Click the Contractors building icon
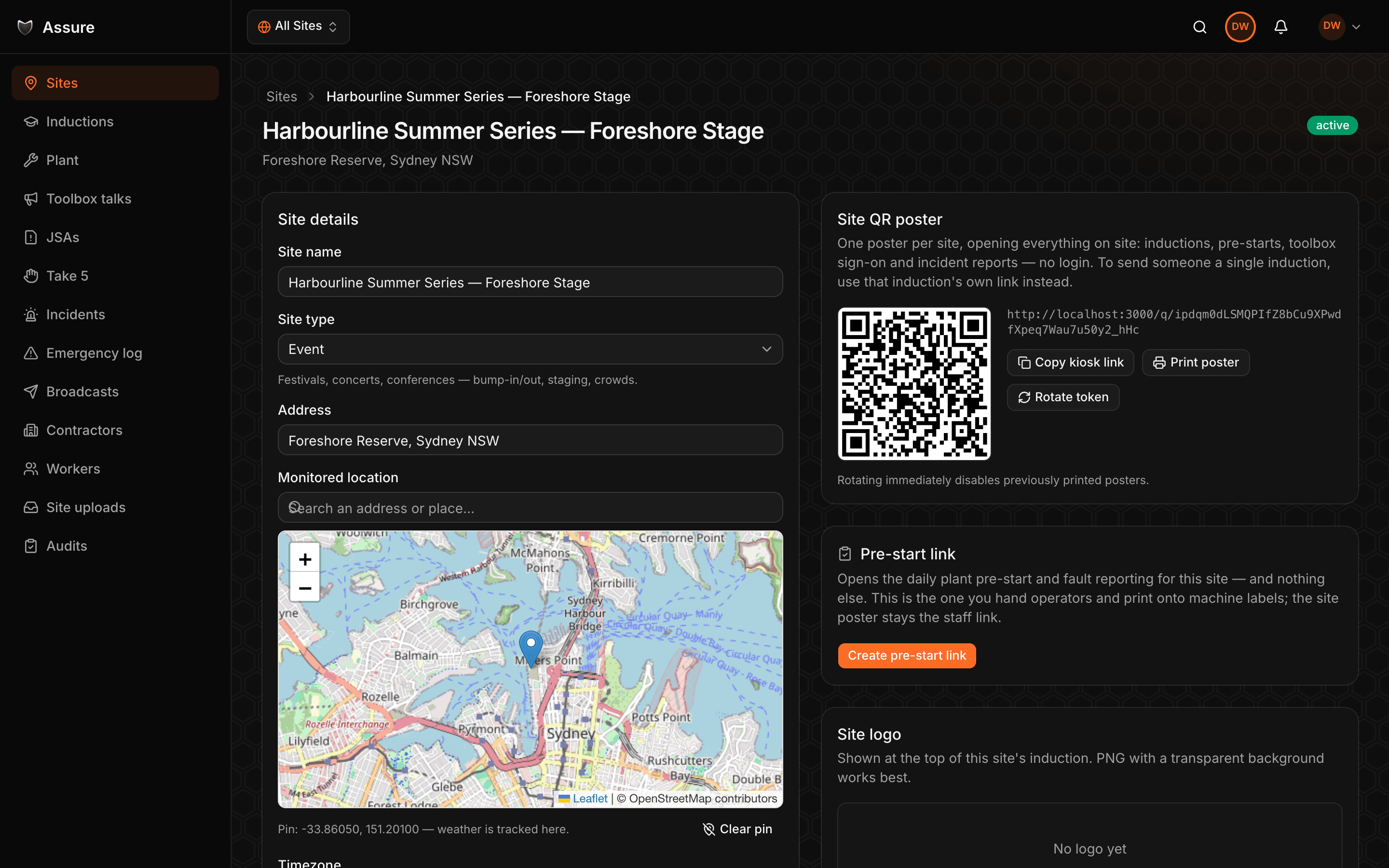Image resolution: width=1389 pixels, height=868 pixels. 31,430
